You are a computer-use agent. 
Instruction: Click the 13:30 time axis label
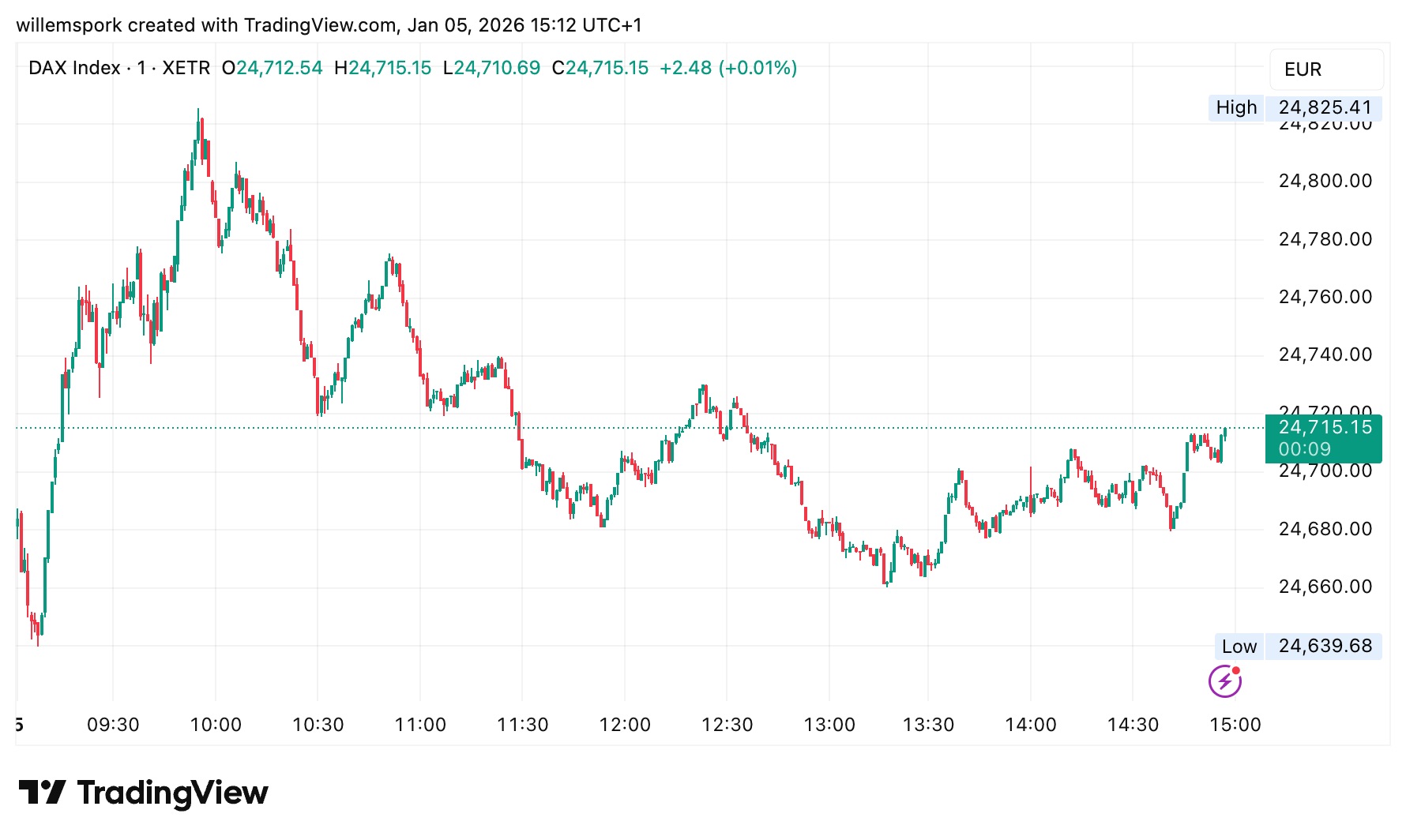[929, 725]
